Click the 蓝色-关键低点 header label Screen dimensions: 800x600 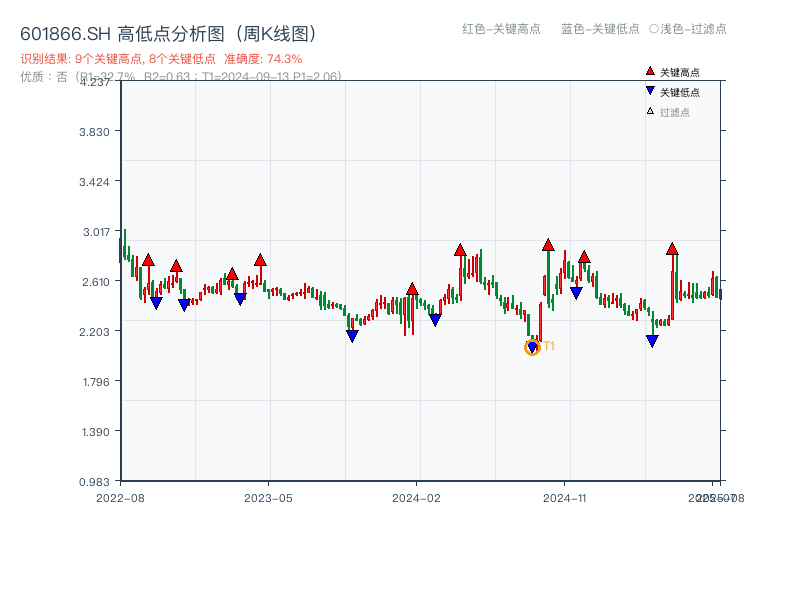click(600, 29)
